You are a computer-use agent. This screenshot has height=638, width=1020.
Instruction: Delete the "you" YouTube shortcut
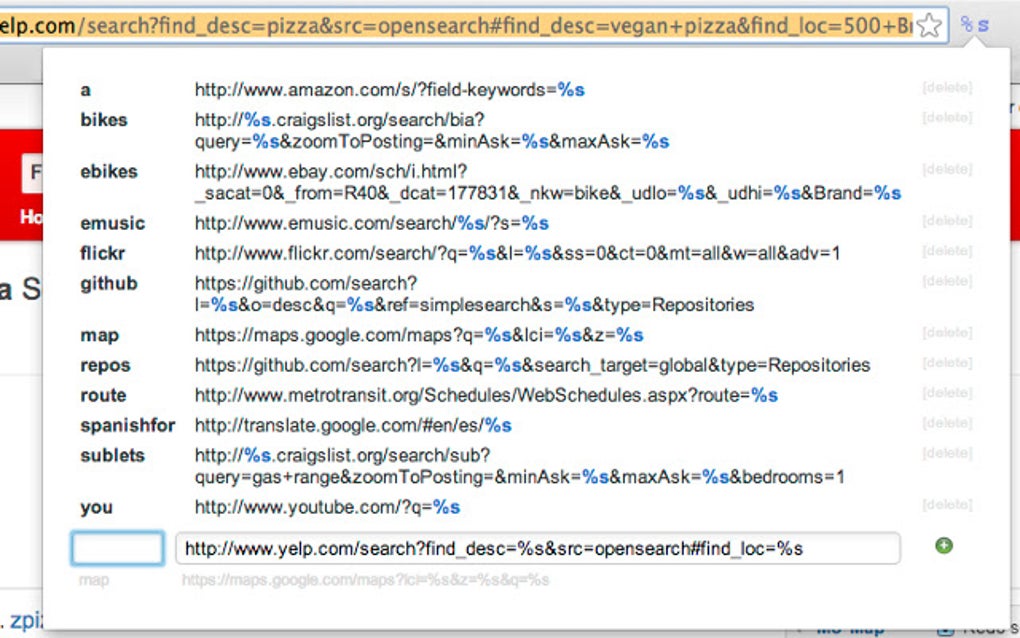pyautogui.click(x=946, y=506)
